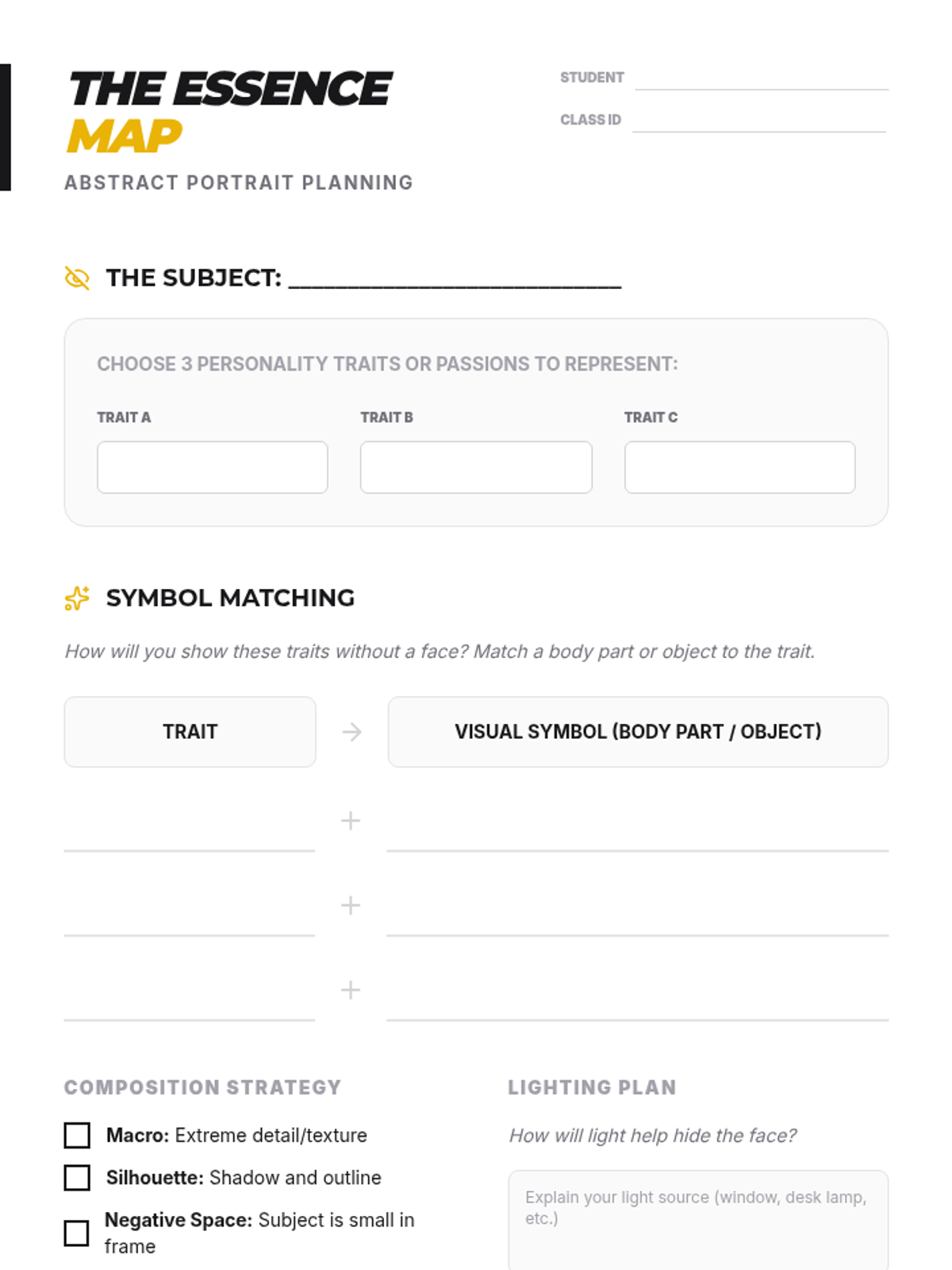Viewport: 952px width, 1270px height.
Task: Click the Class ID line
Action: (759, 121)
